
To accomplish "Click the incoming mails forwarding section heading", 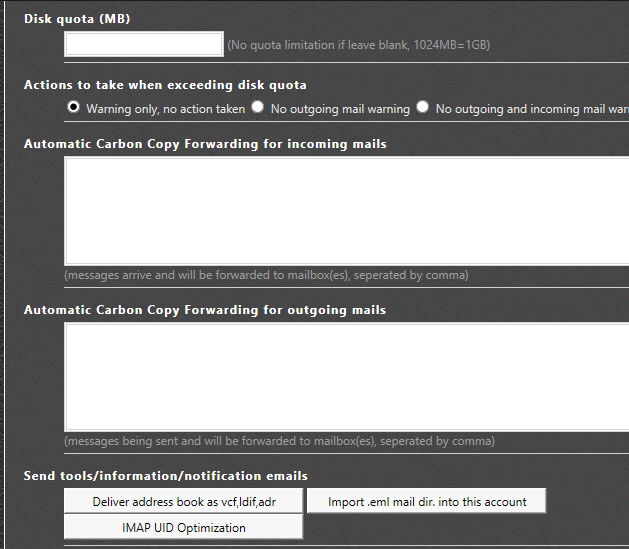I will click(x=205, y=144).
